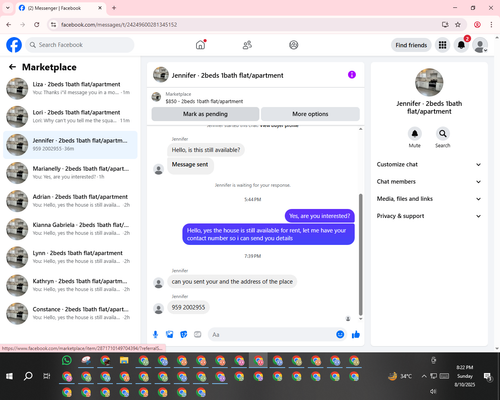Open Windows taskbar search

(28, 376)
